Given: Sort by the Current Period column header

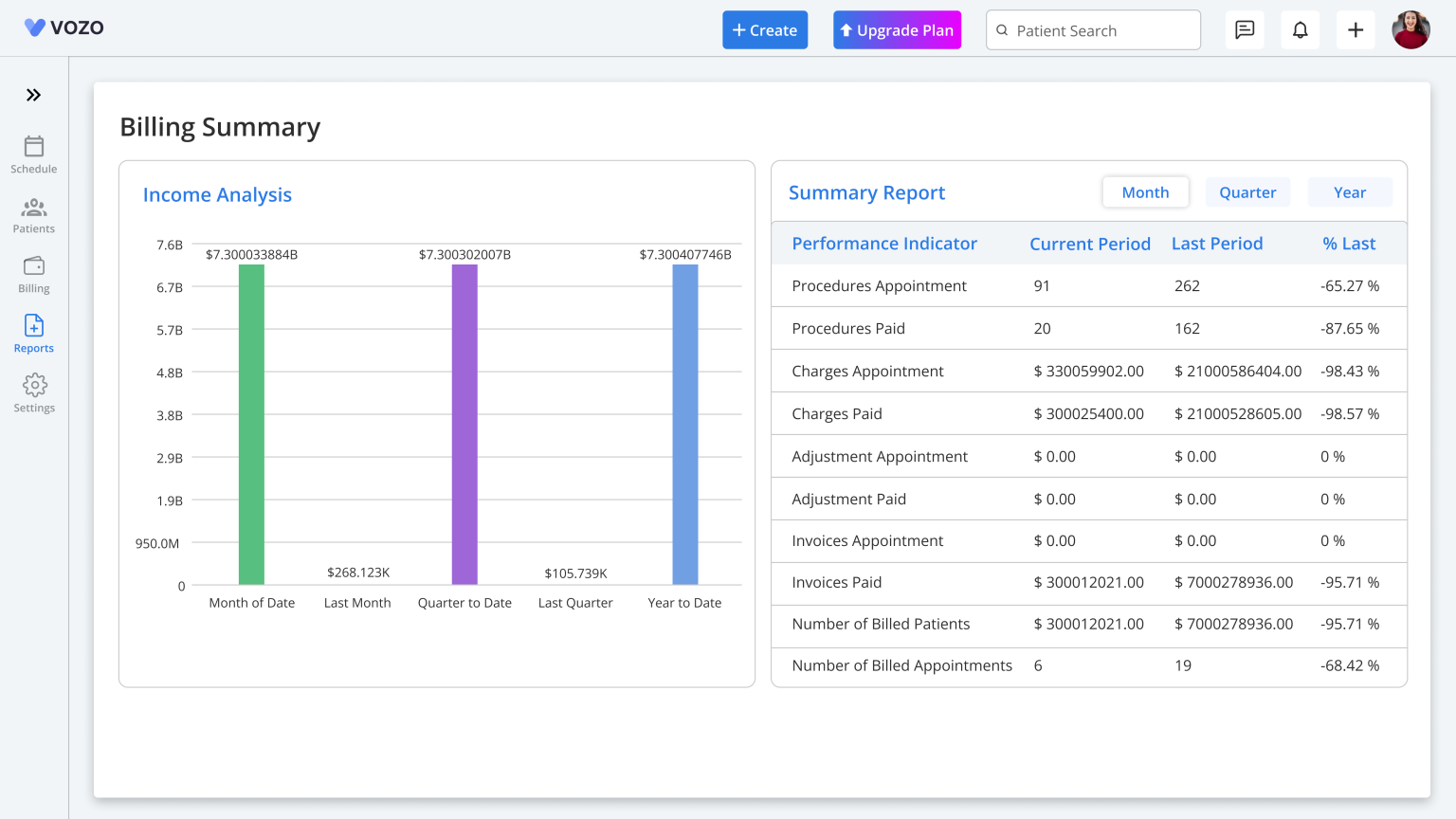Looking at the screenshot, I should pos(1090,244).
